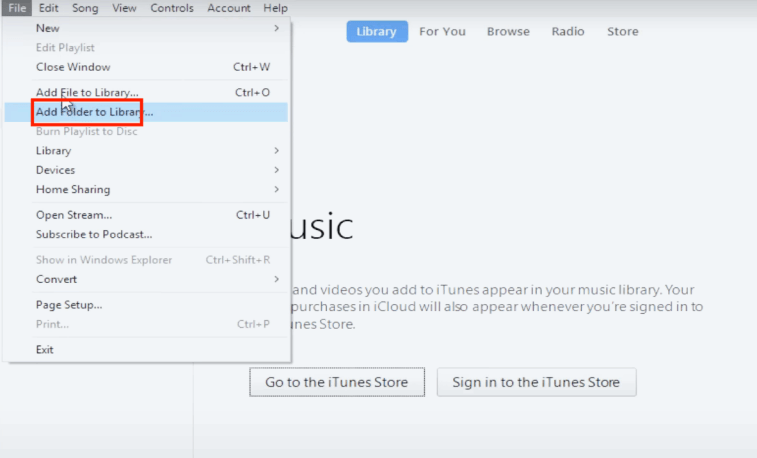Image resolution: width=757 pixels, height=458 pixels.
Task: Click the greyed Print item
Action: coord(146,324)
